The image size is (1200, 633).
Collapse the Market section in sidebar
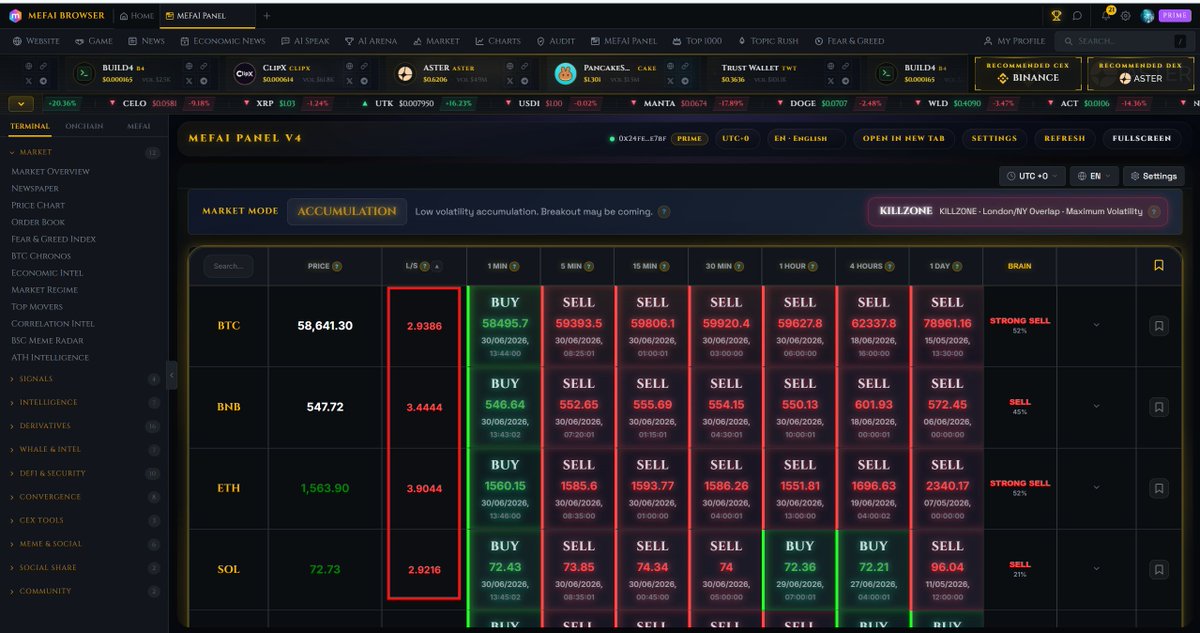click(84, 153)
